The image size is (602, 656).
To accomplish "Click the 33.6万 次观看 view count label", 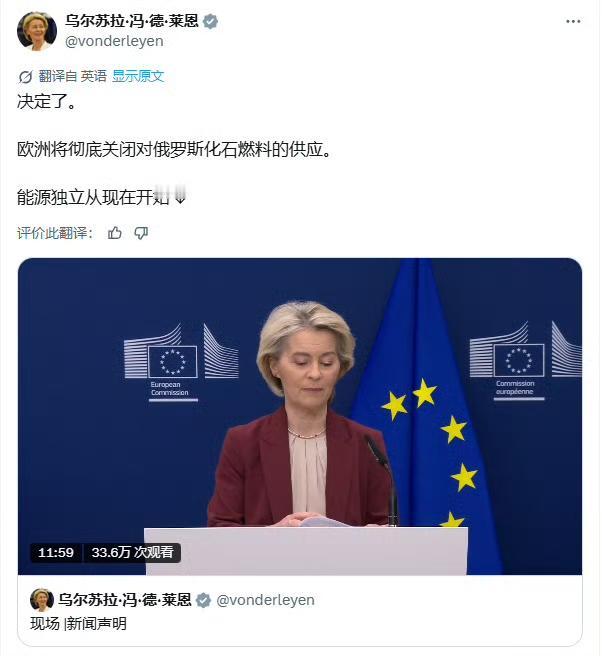I will 132,553.
